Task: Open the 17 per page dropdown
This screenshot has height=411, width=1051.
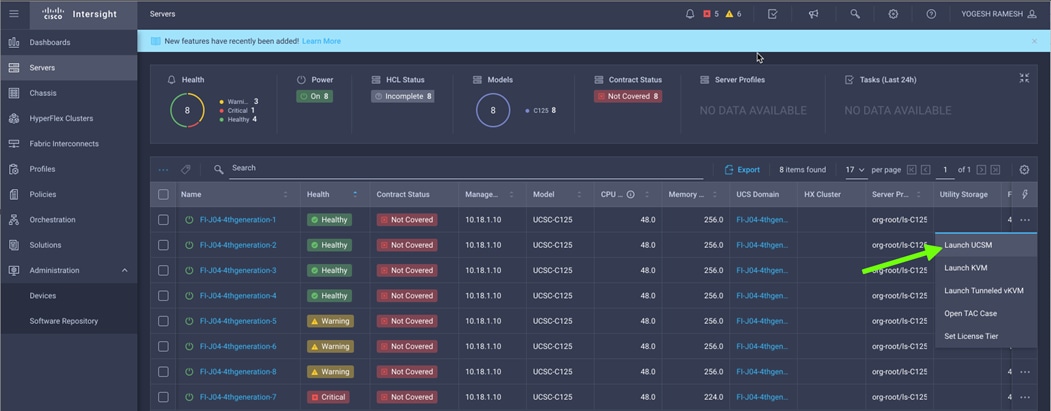Action: (855, 170)
